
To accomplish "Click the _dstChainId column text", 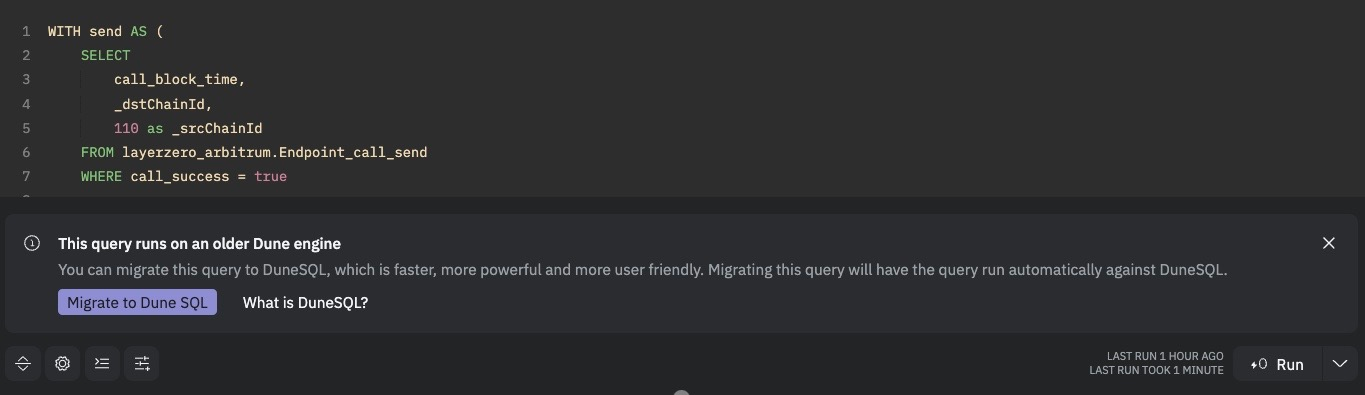I will [163, 104].
